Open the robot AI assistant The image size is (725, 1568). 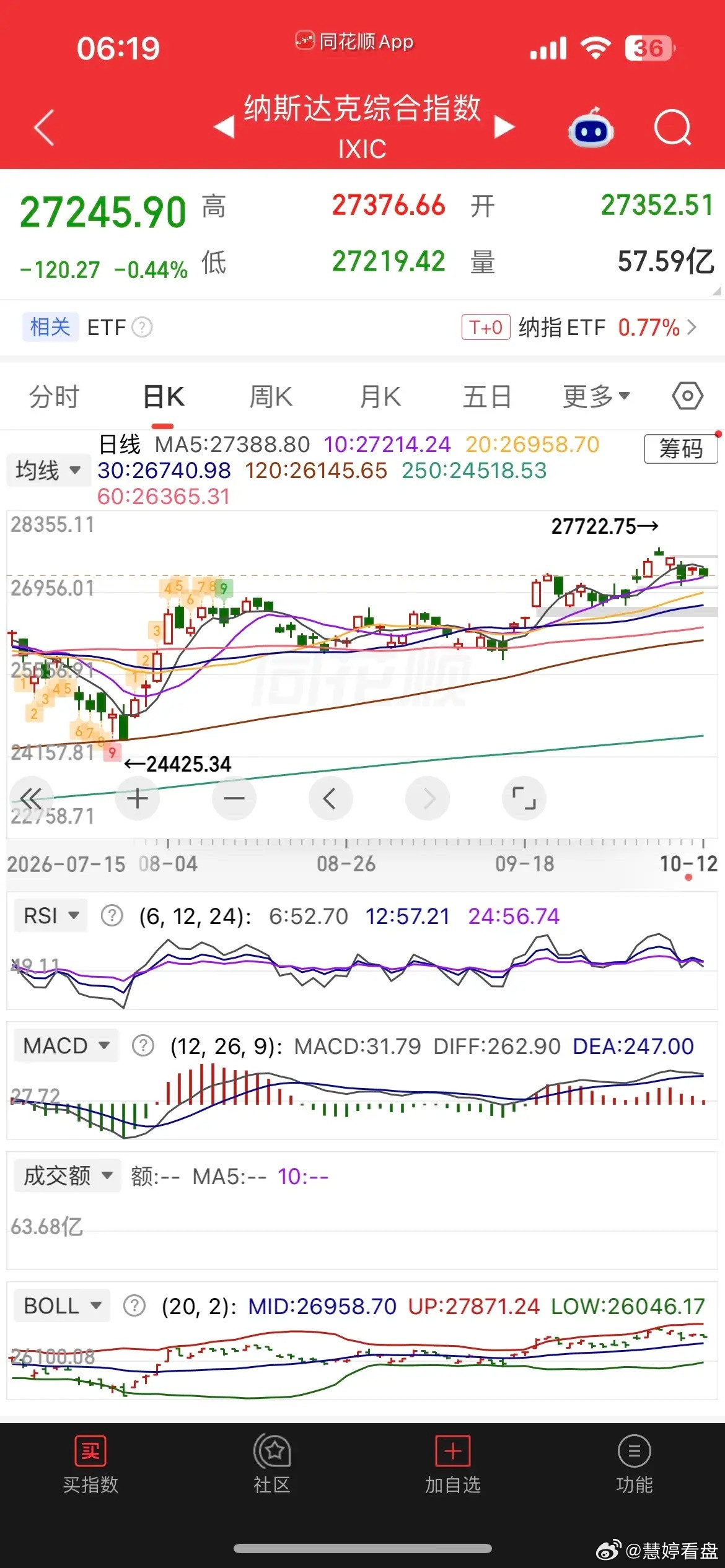[591, 127]
